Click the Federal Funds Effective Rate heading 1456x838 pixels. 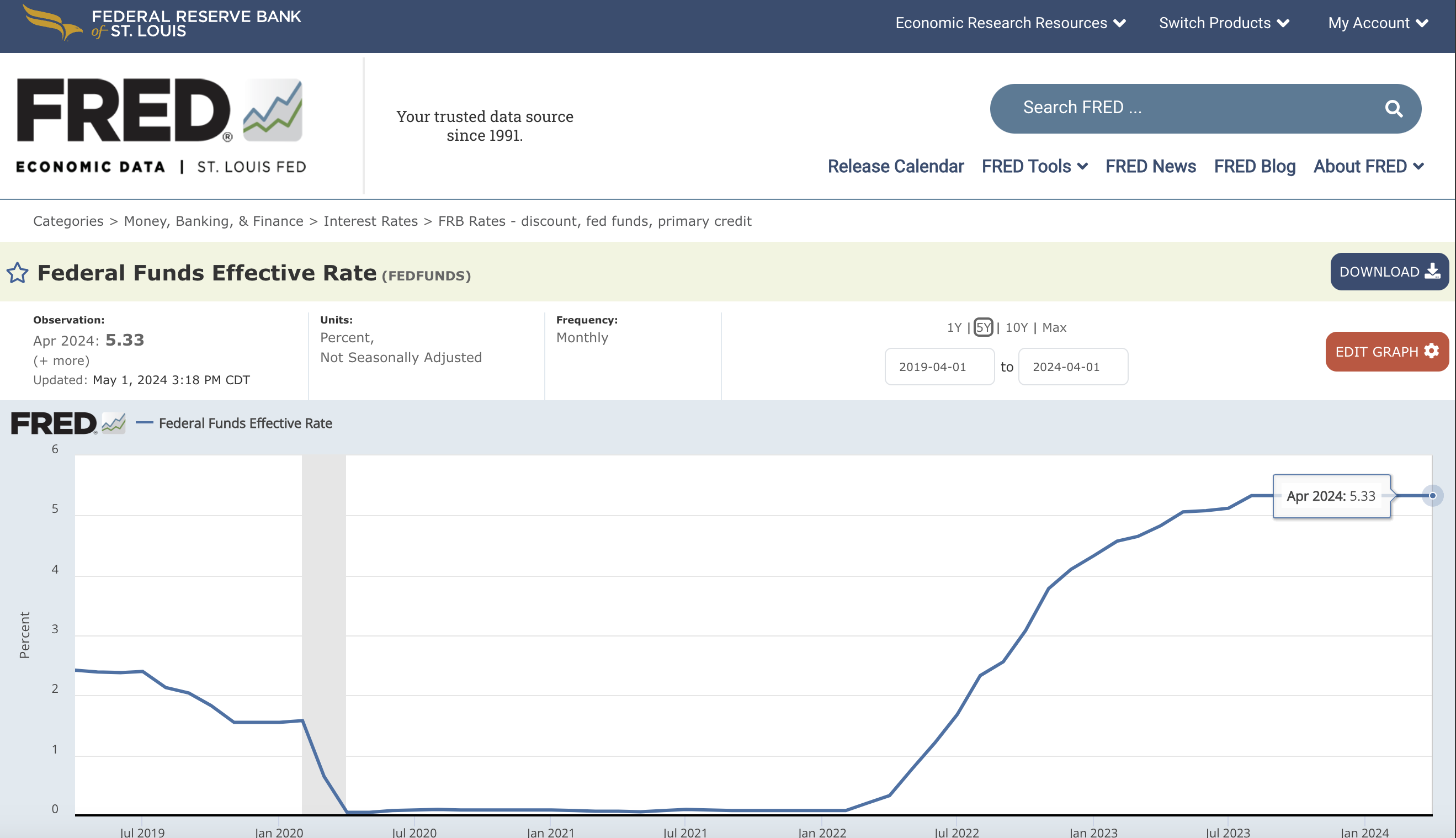(x=207, y=273)
